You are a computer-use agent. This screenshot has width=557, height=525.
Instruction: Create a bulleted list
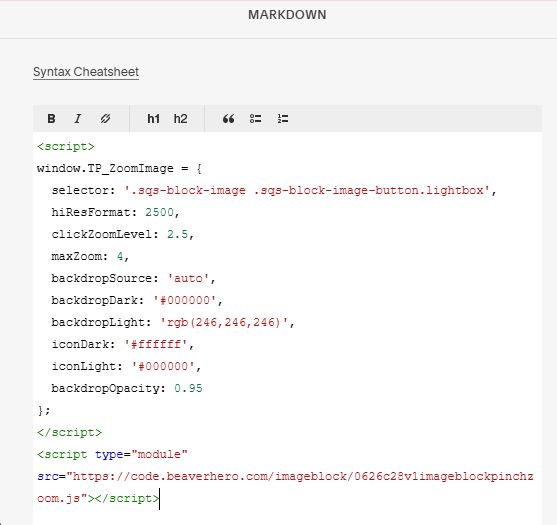[x=255, y=119]
